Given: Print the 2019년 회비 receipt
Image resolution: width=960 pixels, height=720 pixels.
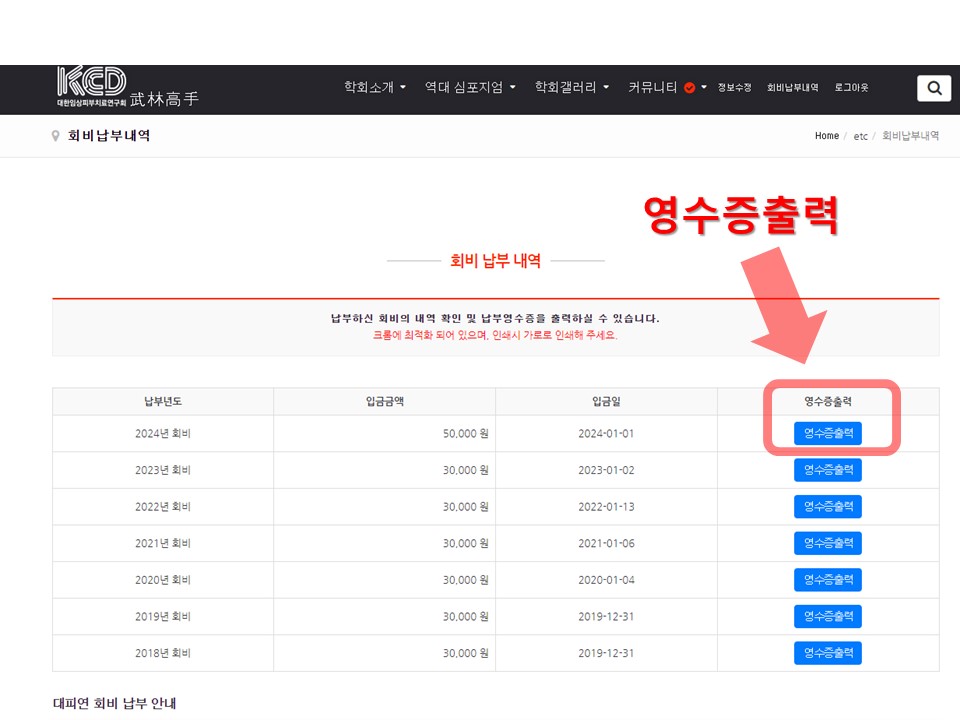Looking at the screenshot, I should point(827,616).
